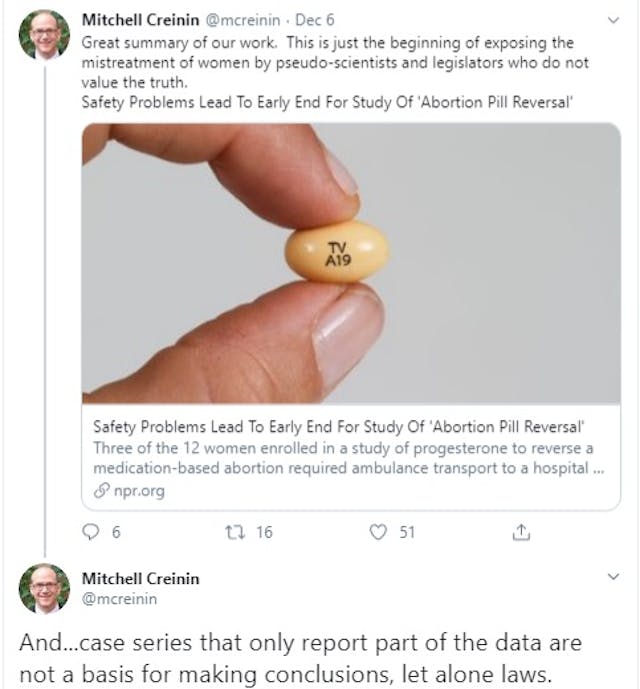This screenshot has width=640, height=689.
Task: Click Mitchell Creinin avatar on second tweet
Action: point(44,587)
